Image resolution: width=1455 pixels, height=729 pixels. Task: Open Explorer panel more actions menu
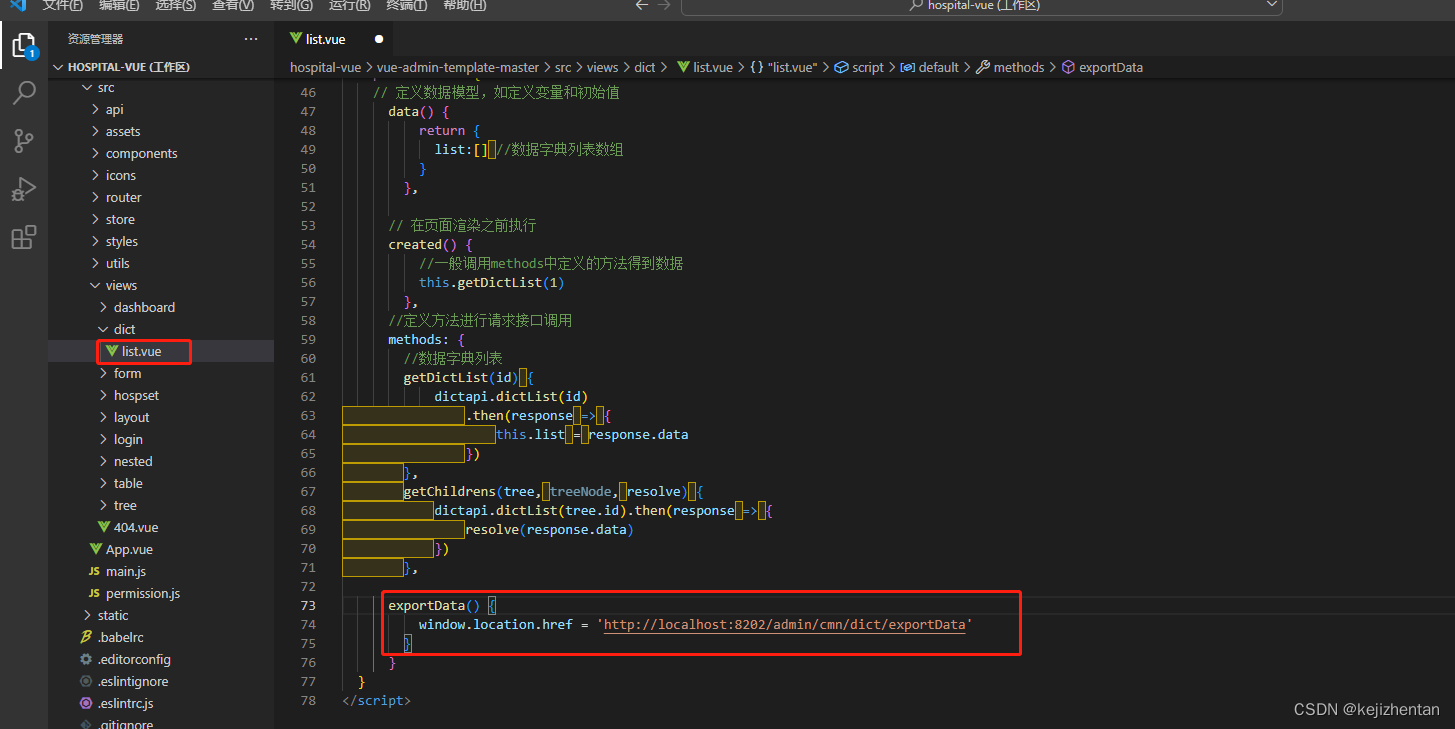[x=251, y=39]
